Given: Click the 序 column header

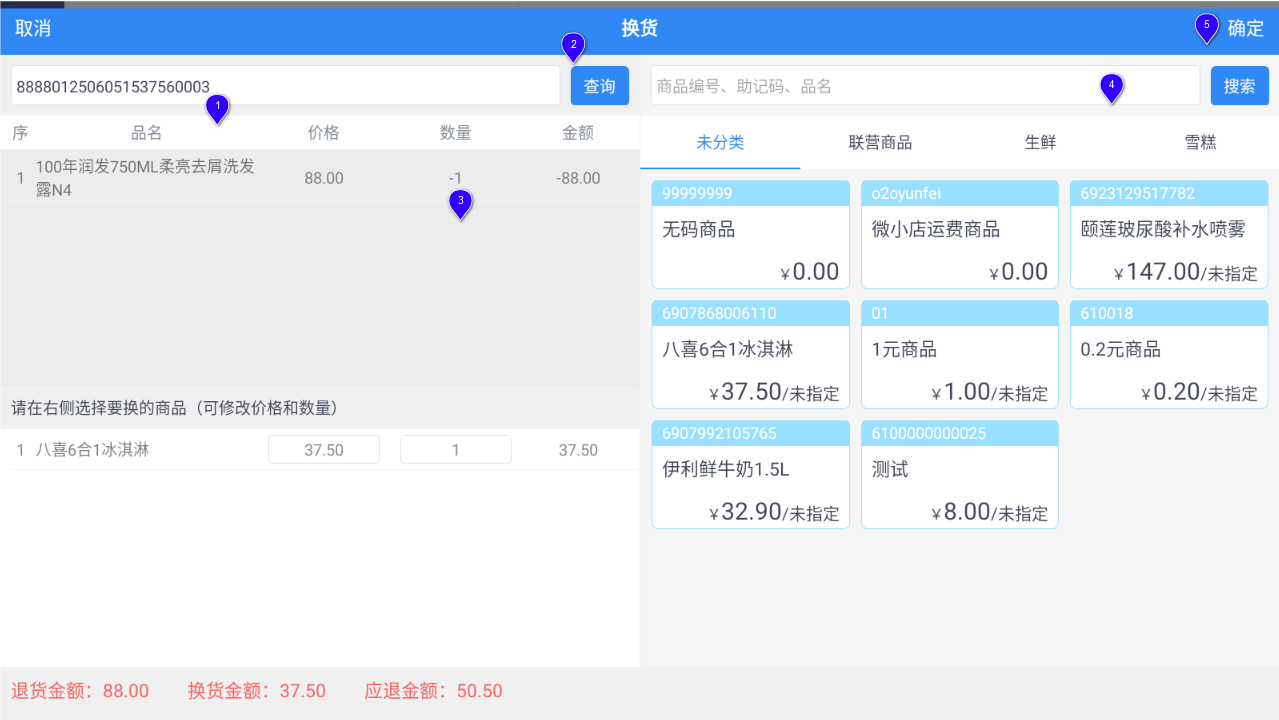Looking at the screenshot, I should (x=20, y=132).
